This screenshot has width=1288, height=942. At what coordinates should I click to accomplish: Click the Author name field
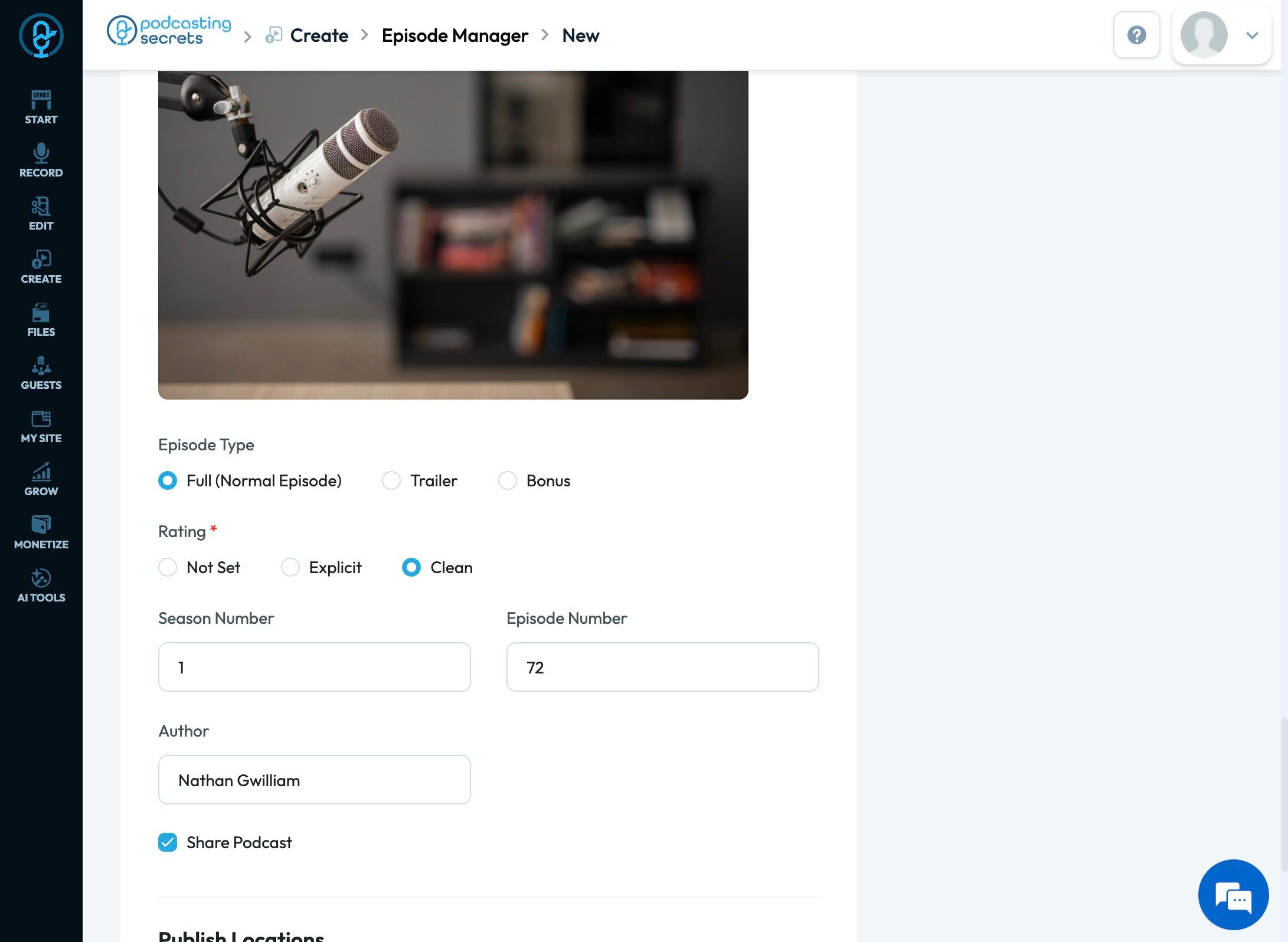(x=314, y=780)
